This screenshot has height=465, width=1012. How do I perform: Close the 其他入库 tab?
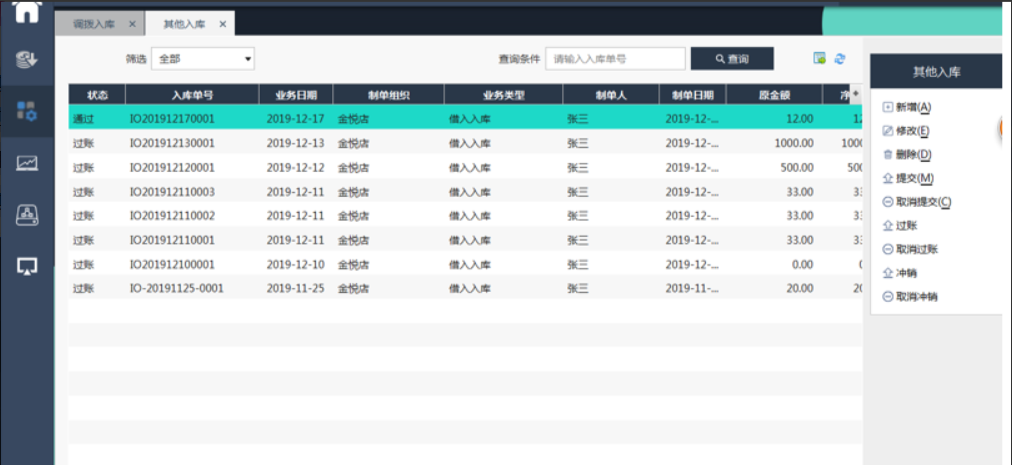222,24
